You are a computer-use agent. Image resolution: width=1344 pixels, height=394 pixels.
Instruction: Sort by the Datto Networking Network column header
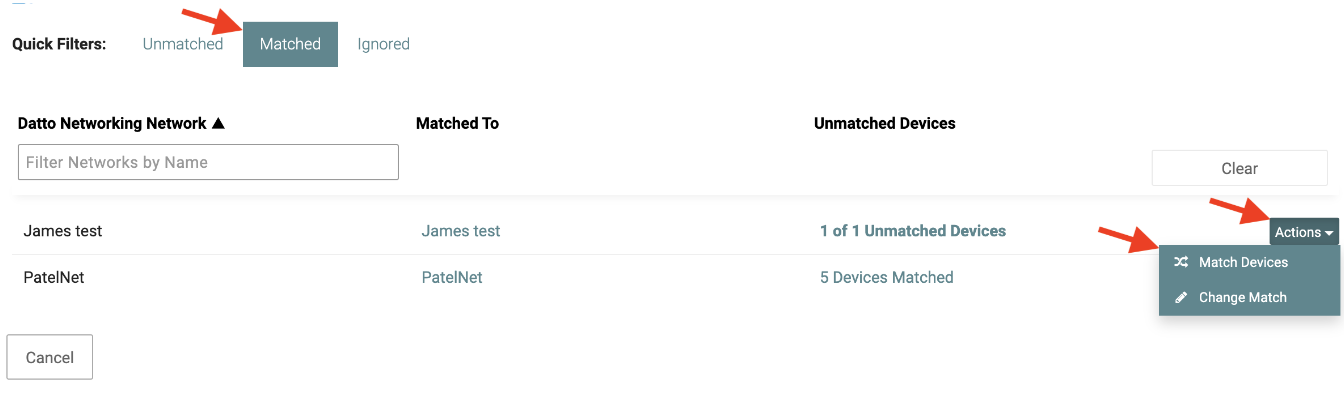click(112, 124)
